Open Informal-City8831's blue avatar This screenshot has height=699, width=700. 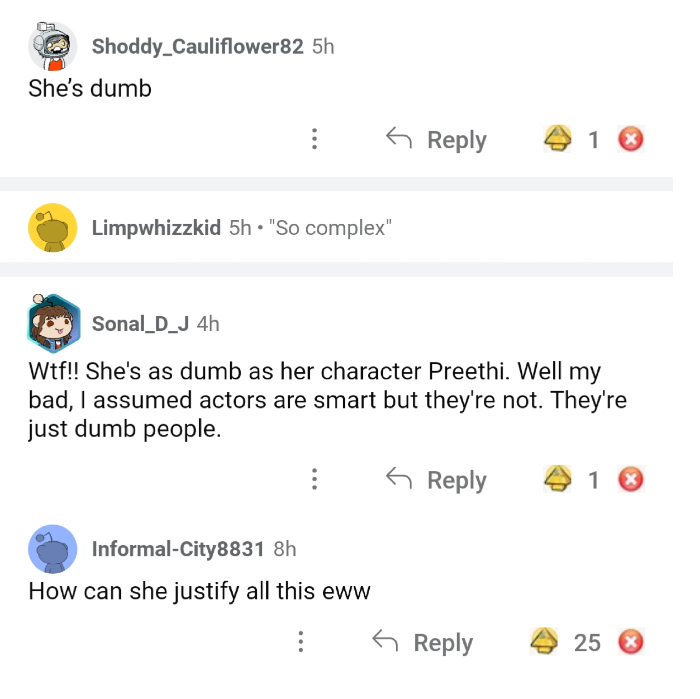52,548
